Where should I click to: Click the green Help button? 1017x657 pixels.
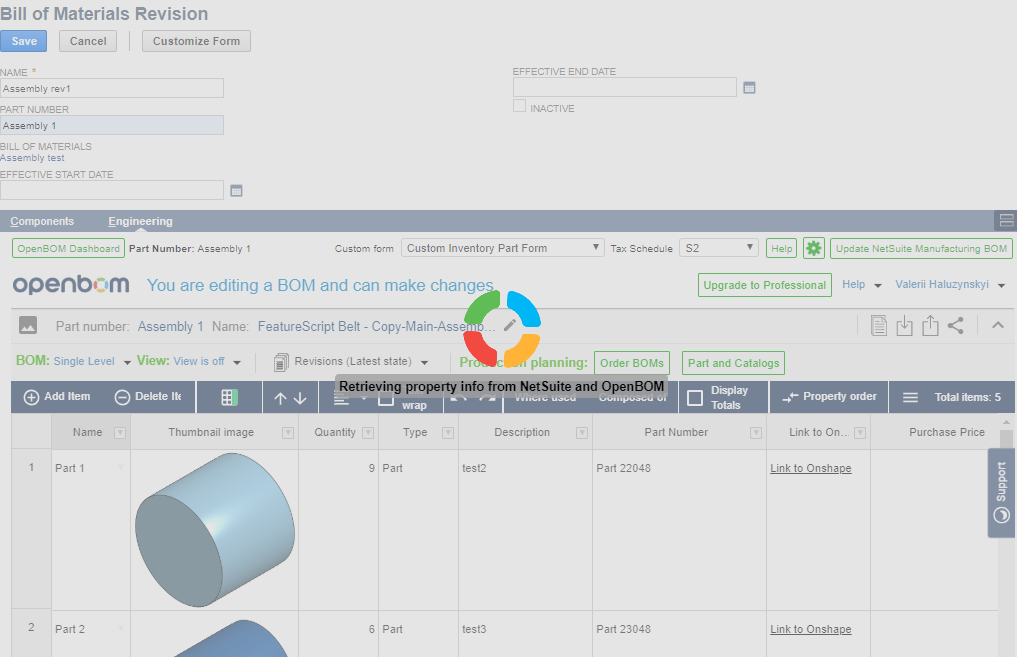[x=782, y=248]
